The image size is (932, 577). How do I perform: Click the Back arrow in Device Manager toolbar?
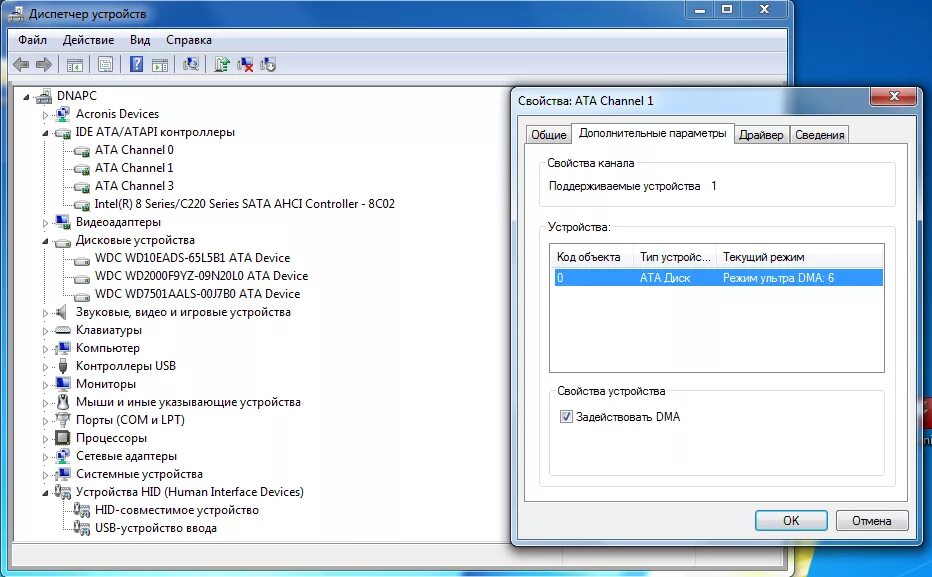(21, 64)
